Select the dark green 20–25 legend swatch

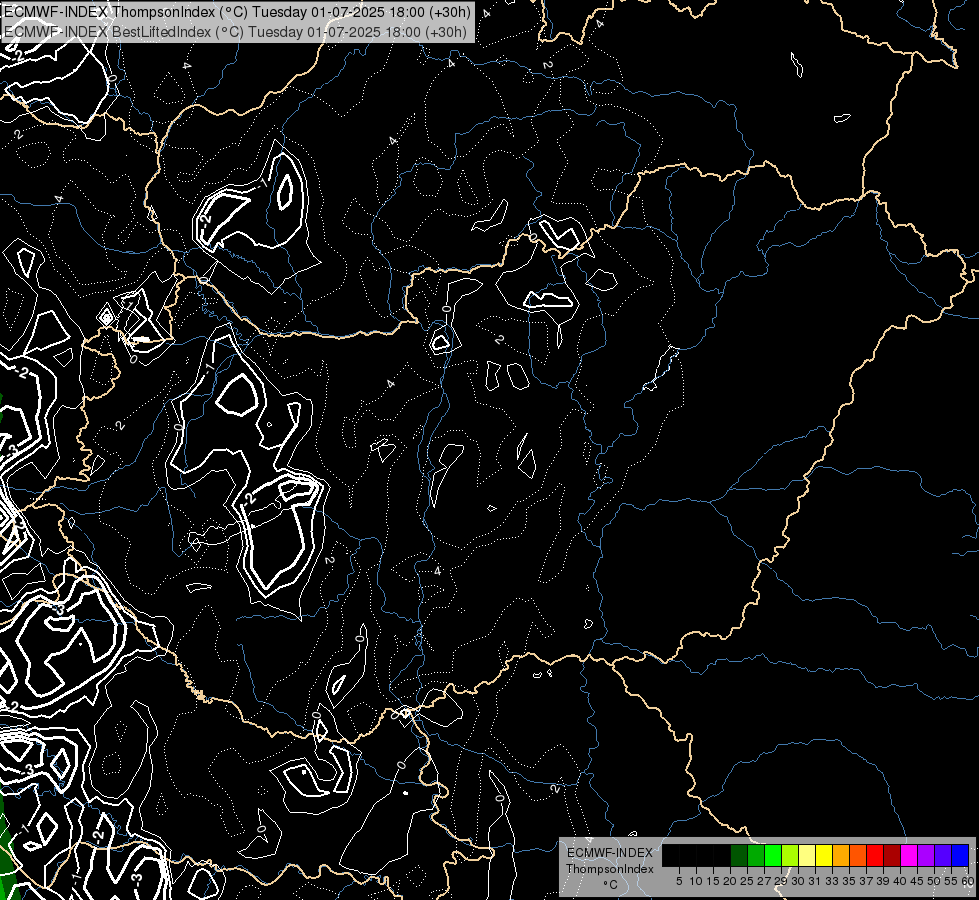pyautogui.click(x=739, y=855)
